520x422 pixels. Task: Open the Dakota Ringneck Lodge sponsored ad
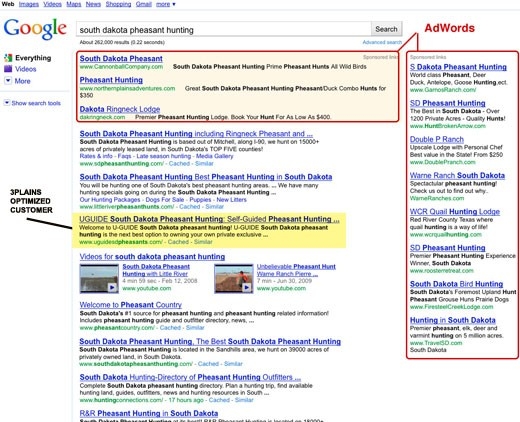pos(120,109)
